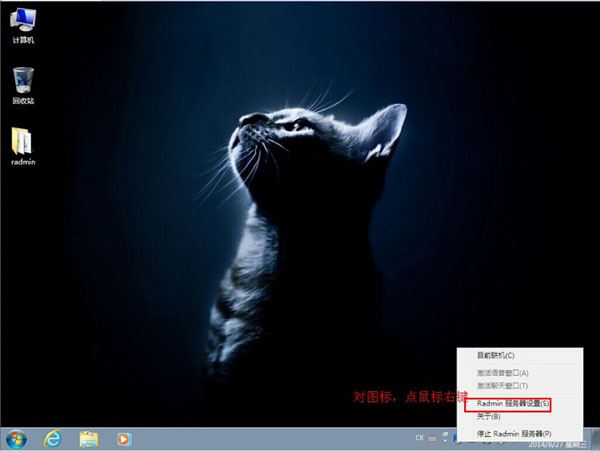This screenshot has width=600, height=452.
Task: Click the keyboard input method tray icon
Action: tap(432, 439)
